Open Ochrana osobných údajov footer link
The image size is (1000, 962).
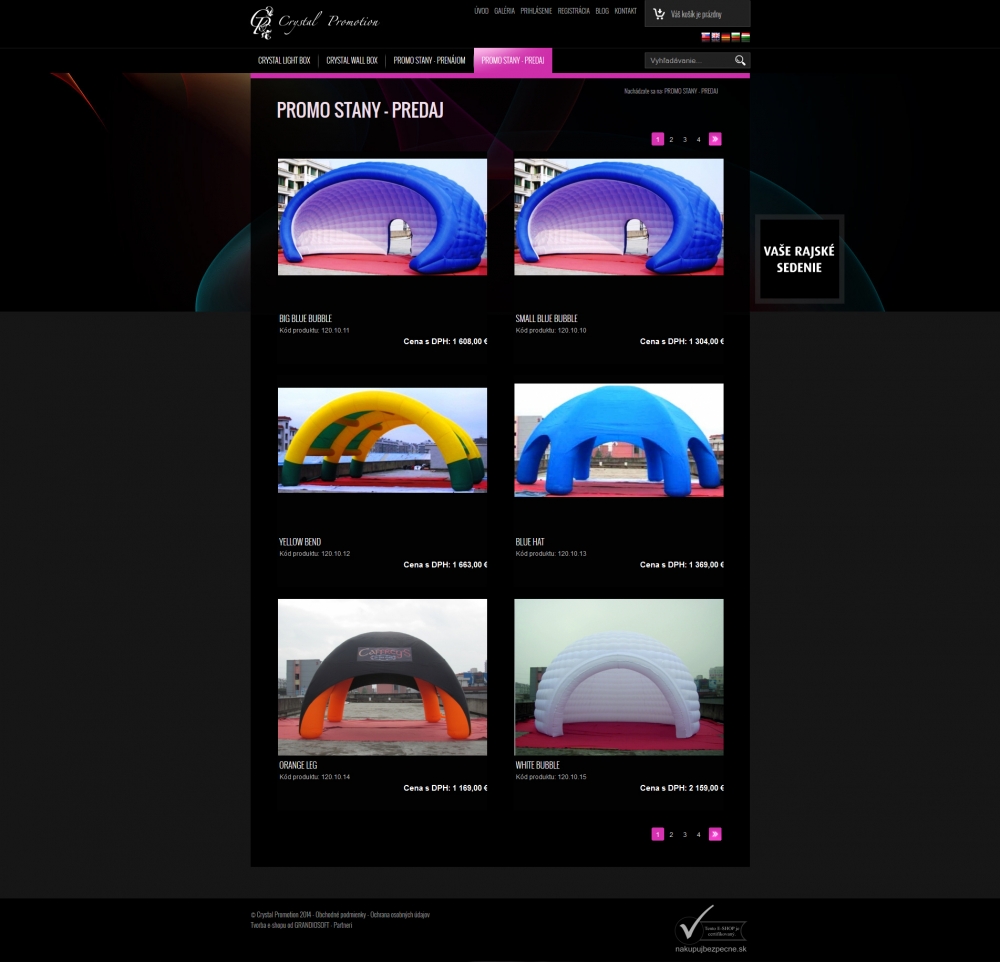pos(400,914)
